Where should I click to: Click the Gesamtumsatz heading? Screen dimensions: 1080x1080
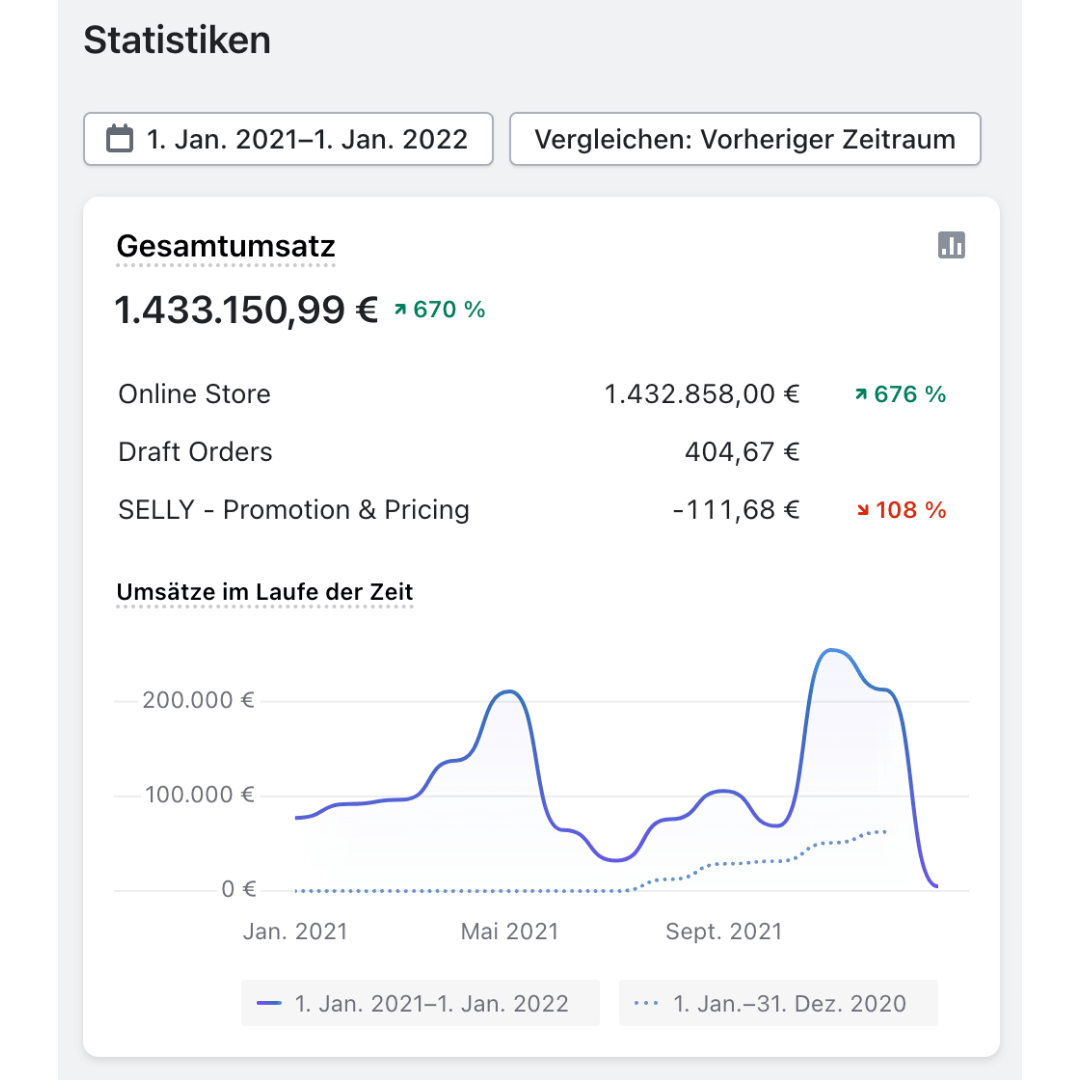click(226, 246)
